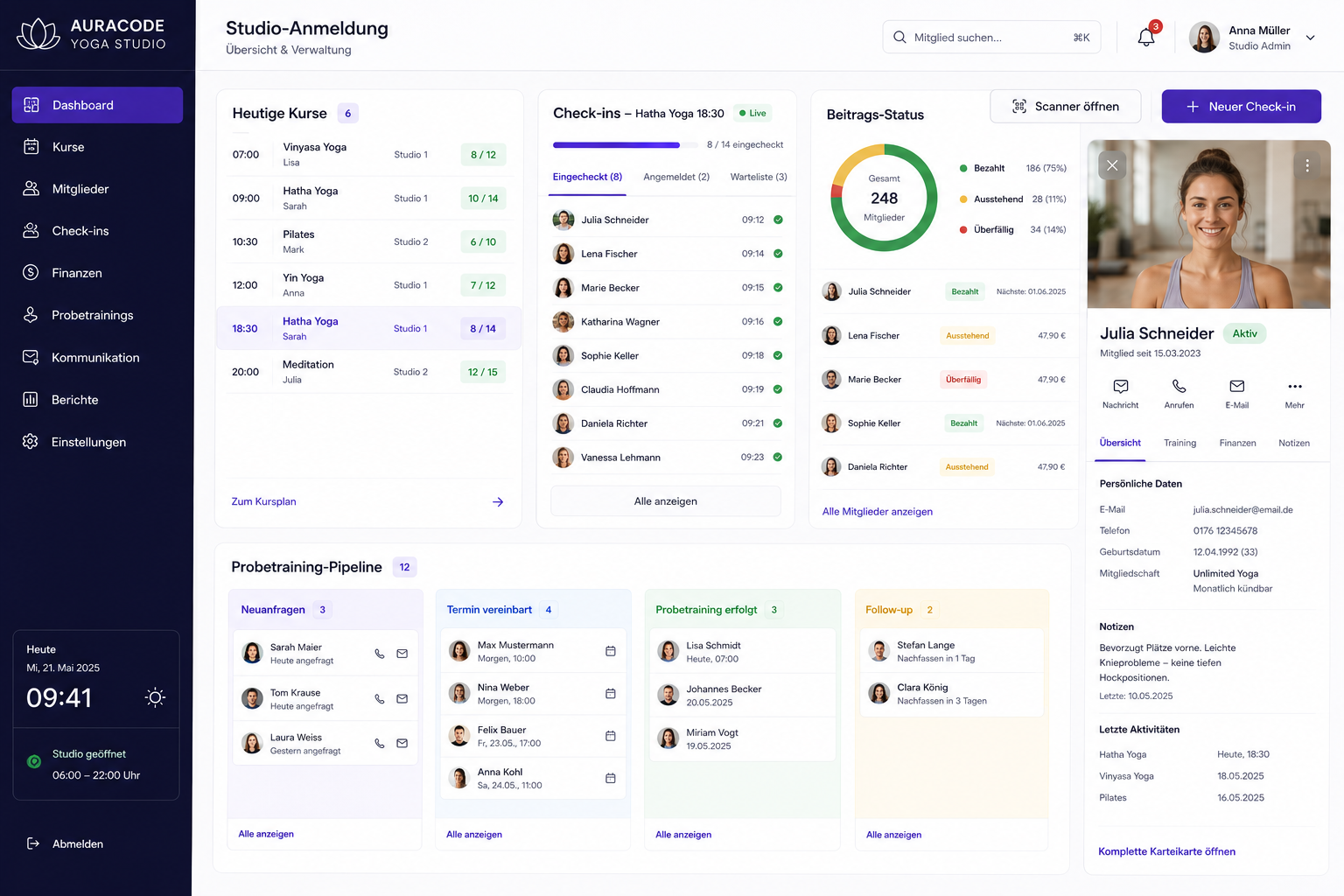Open calendar icon for Nina Weber
Image resolution: width=1344 pixels, height=896 pixels.
pyautogui.click(x=611, y=694)
